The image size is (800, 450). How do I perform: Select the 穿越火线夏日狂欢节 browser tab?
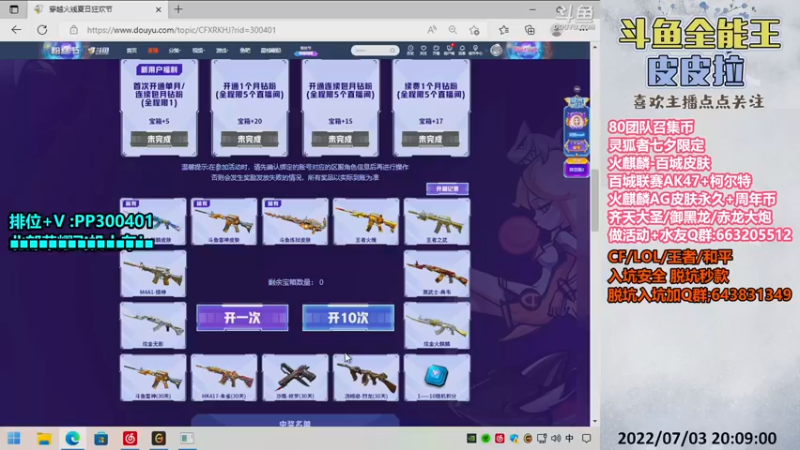[97, 9]
